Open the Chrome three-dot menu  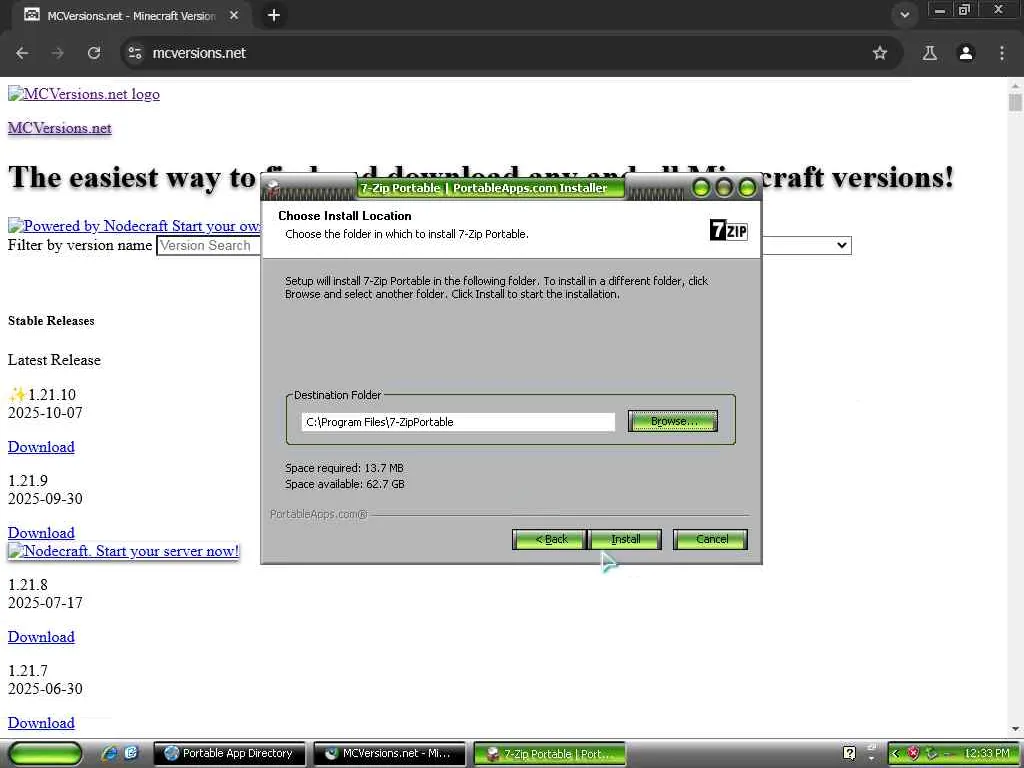(x=1002, y=54)
